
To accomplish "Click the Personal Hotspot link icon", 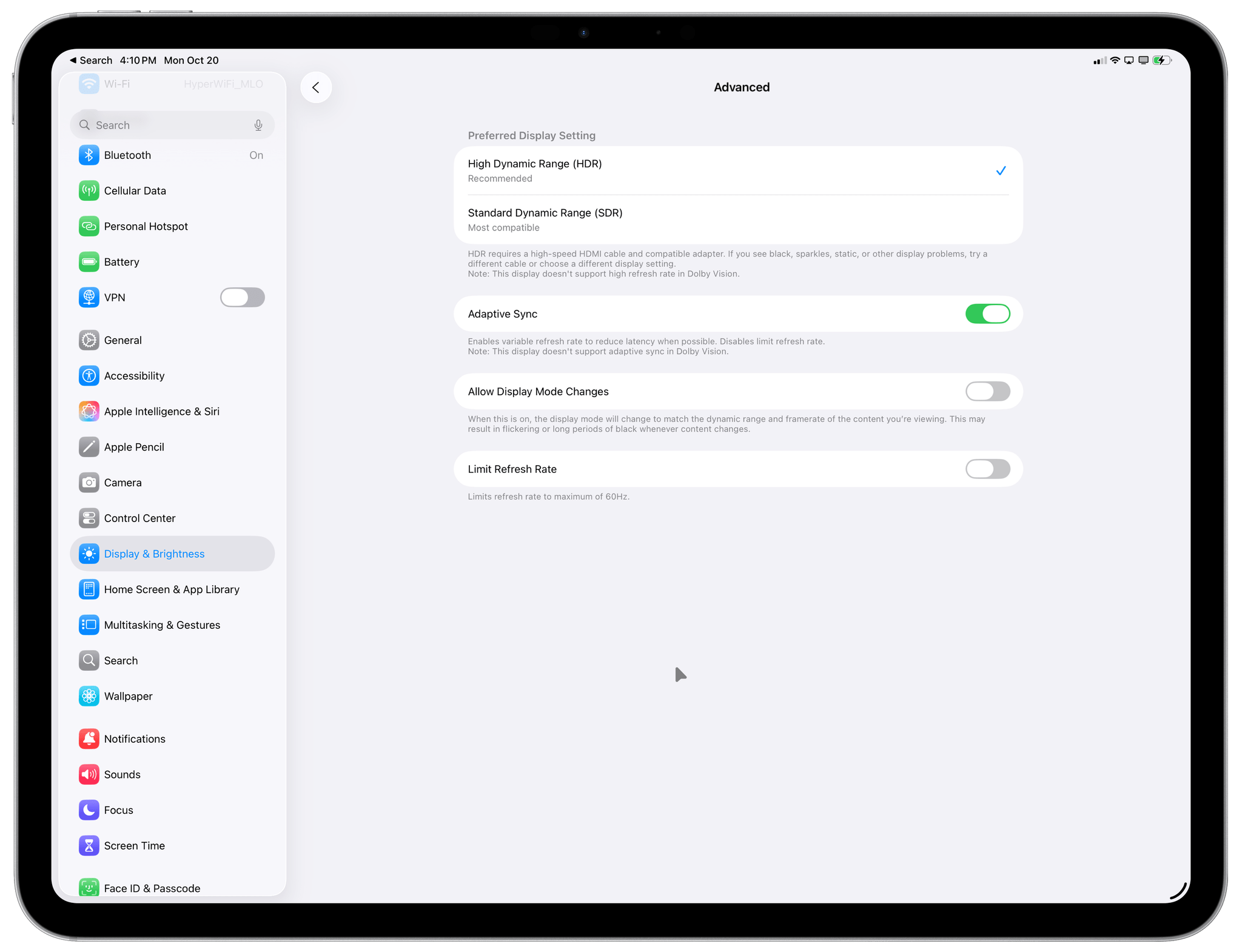I will point(89,226).
